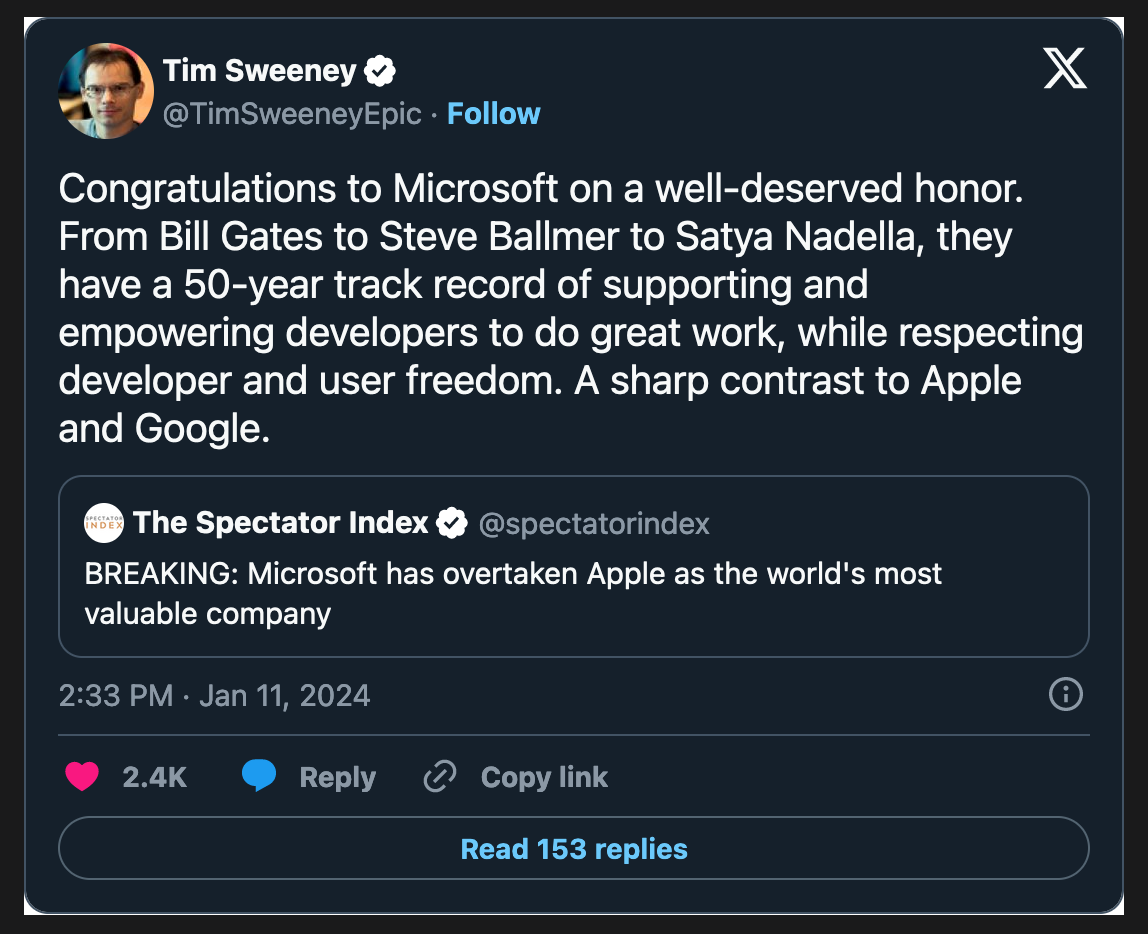Screen dimensions: 1148x934
Task: Click the Tim Sweeney display name
Action: click(259, 71)
